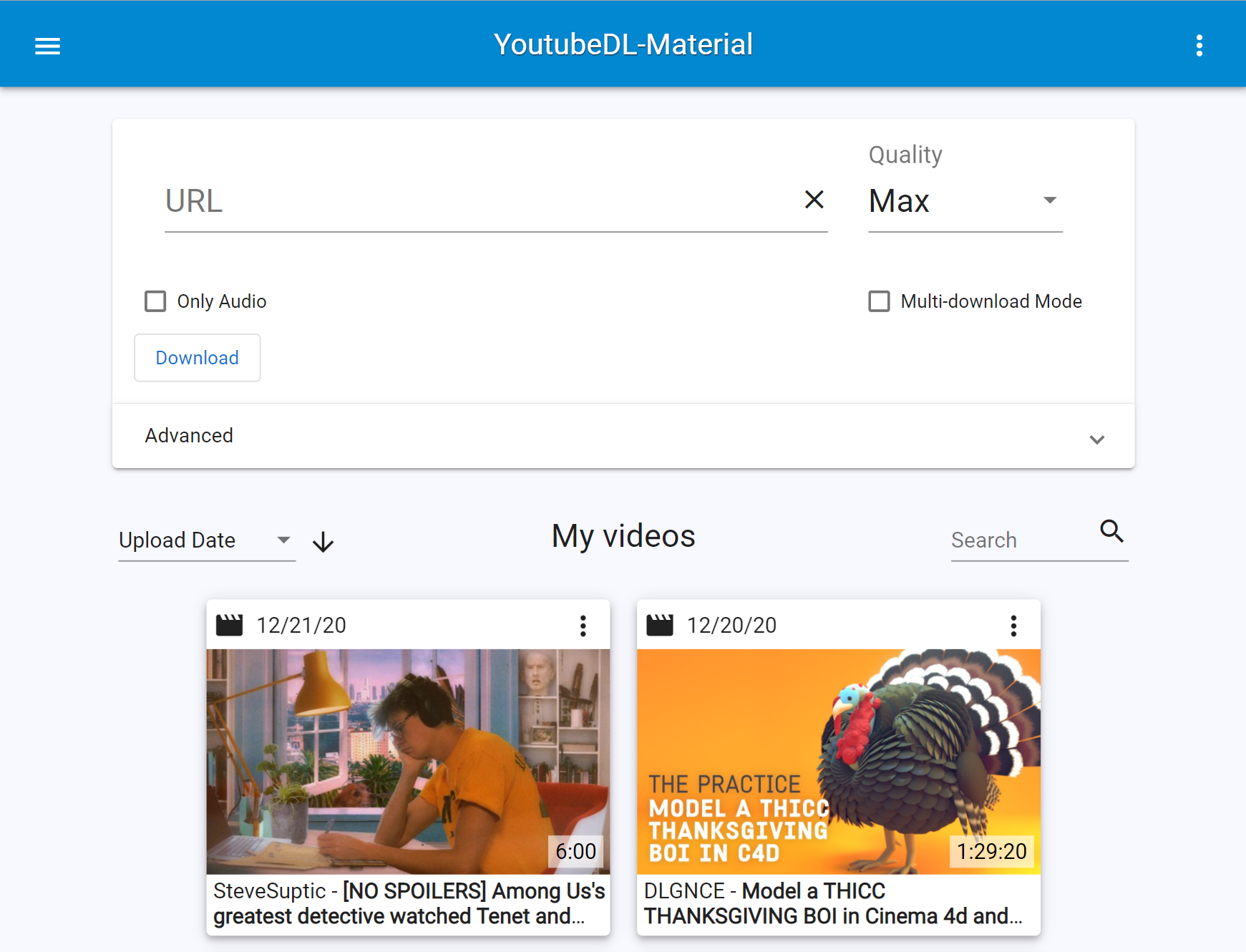Click the 12/20/20 date label
This screenshot has height=952, width=1246.
731,626
